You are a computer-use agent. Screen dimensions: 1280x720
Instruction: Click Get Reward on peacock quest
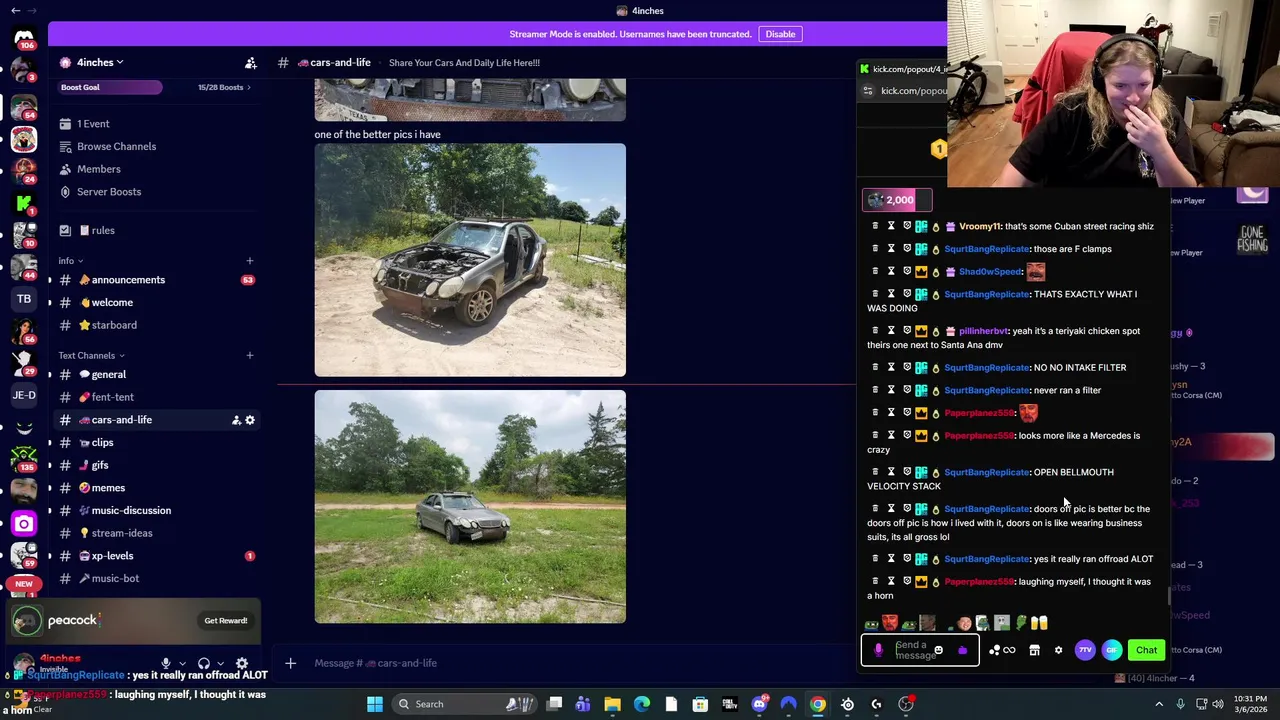225,621
